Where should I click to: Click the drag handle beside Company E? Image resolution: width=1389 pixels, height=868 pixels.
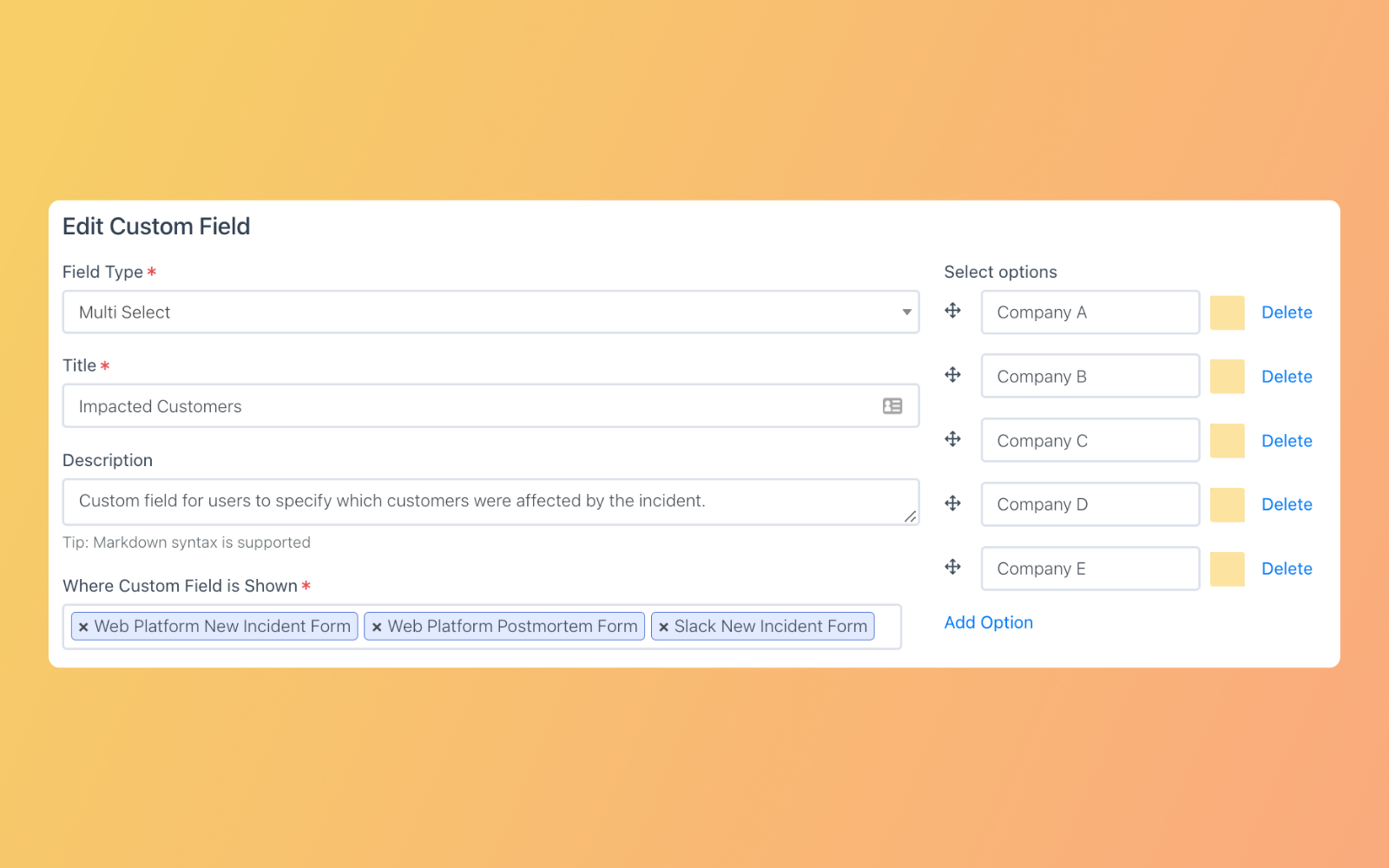tap(953, 567)
